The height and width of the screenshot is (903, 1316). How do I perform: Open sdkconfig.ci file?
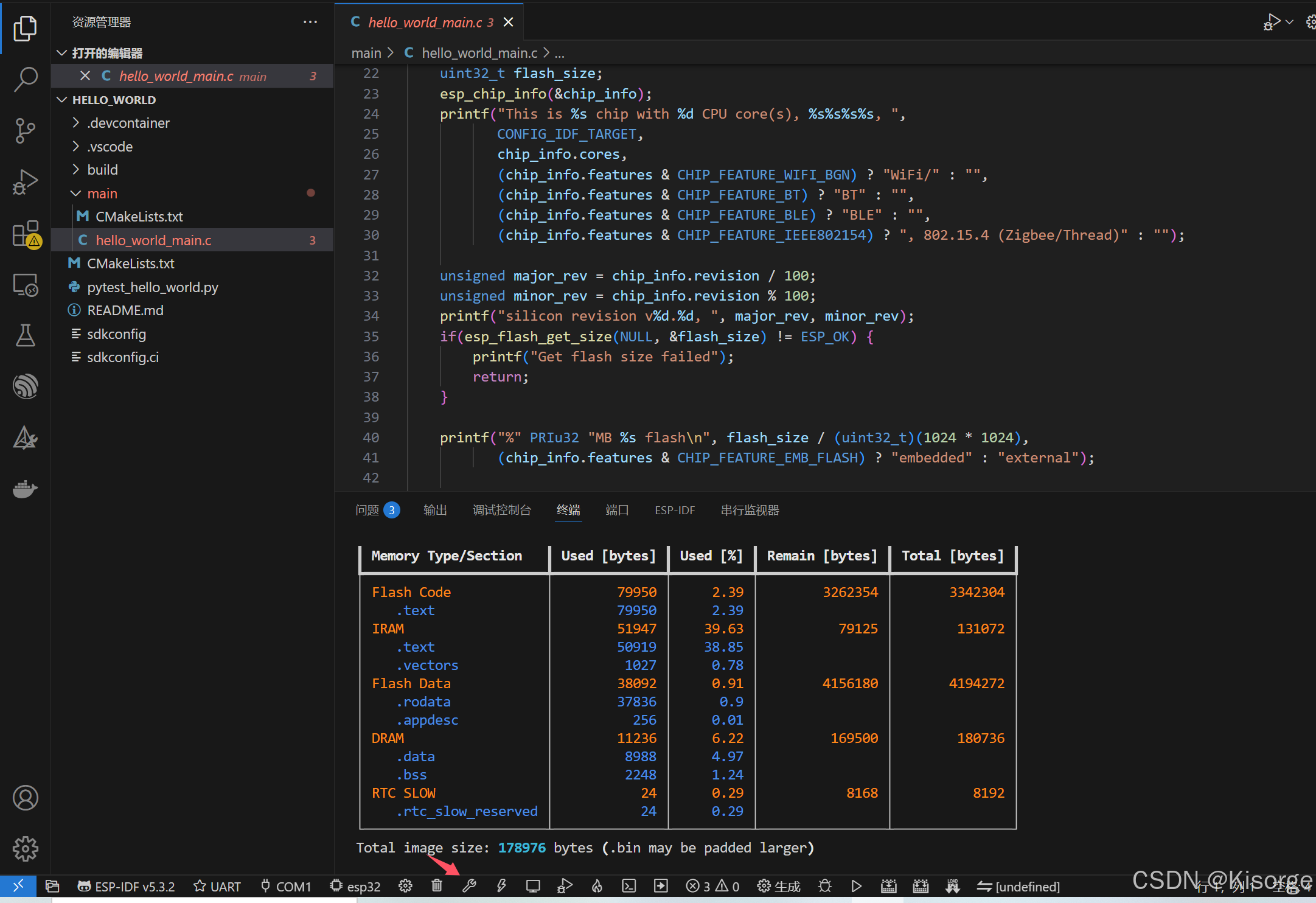coord(192,357)
